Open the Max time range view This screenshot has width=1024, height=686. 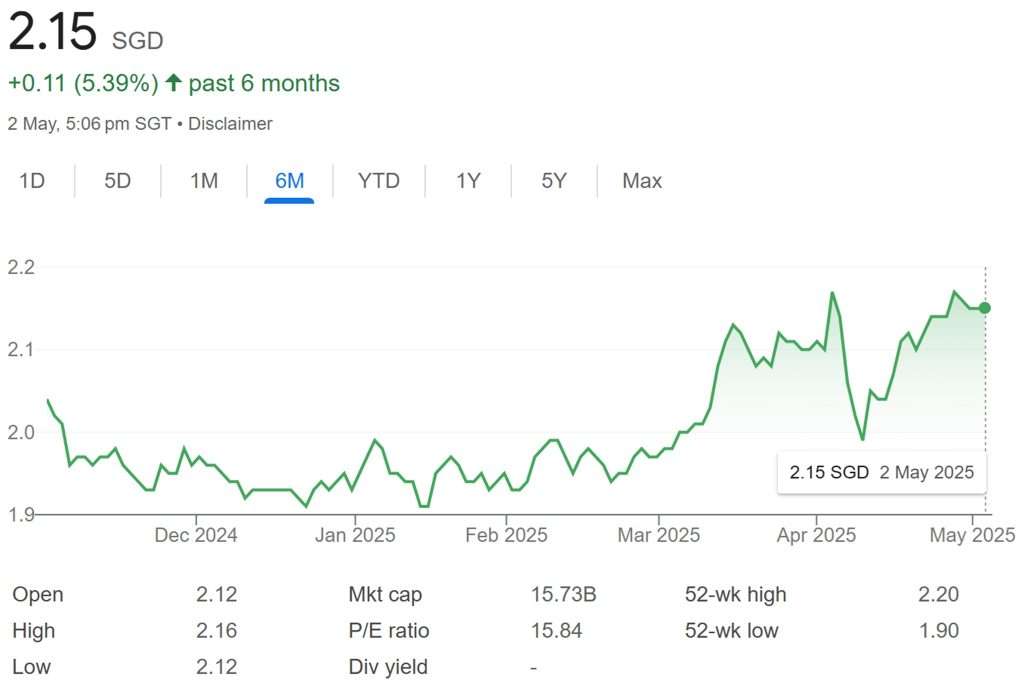pyautogui.click(x=640, y=181)
